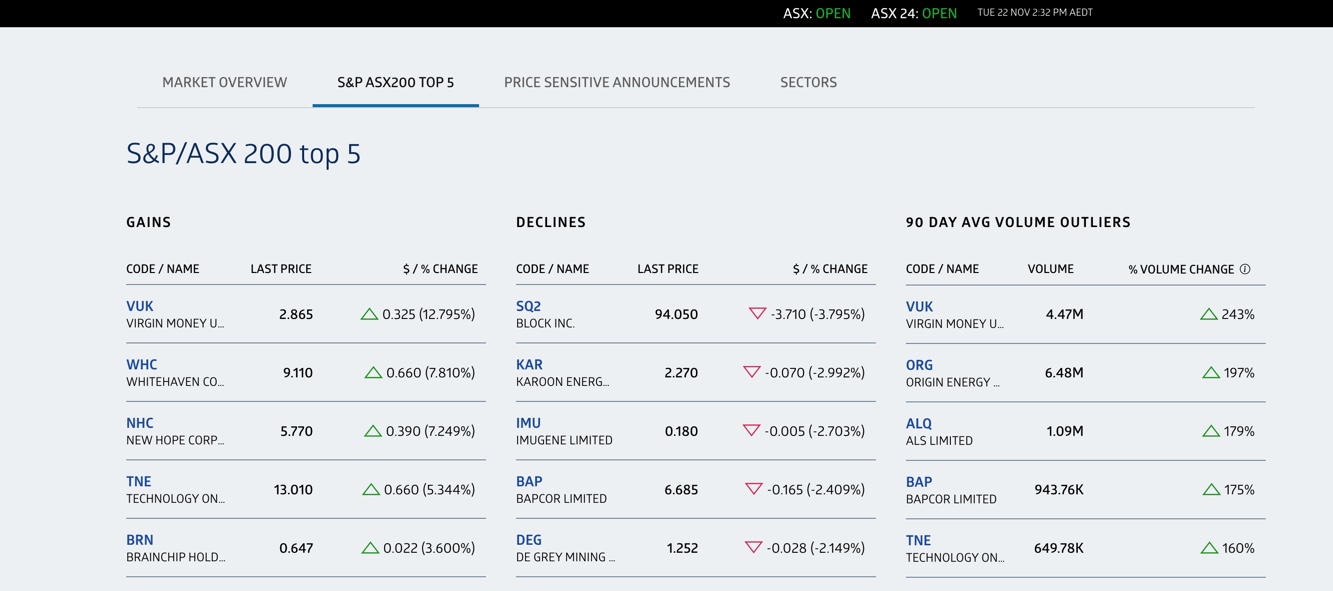The width and height of the screenshot is (1333, 591).
Task: Open the BRN stock code link
Action: point(140,540)
